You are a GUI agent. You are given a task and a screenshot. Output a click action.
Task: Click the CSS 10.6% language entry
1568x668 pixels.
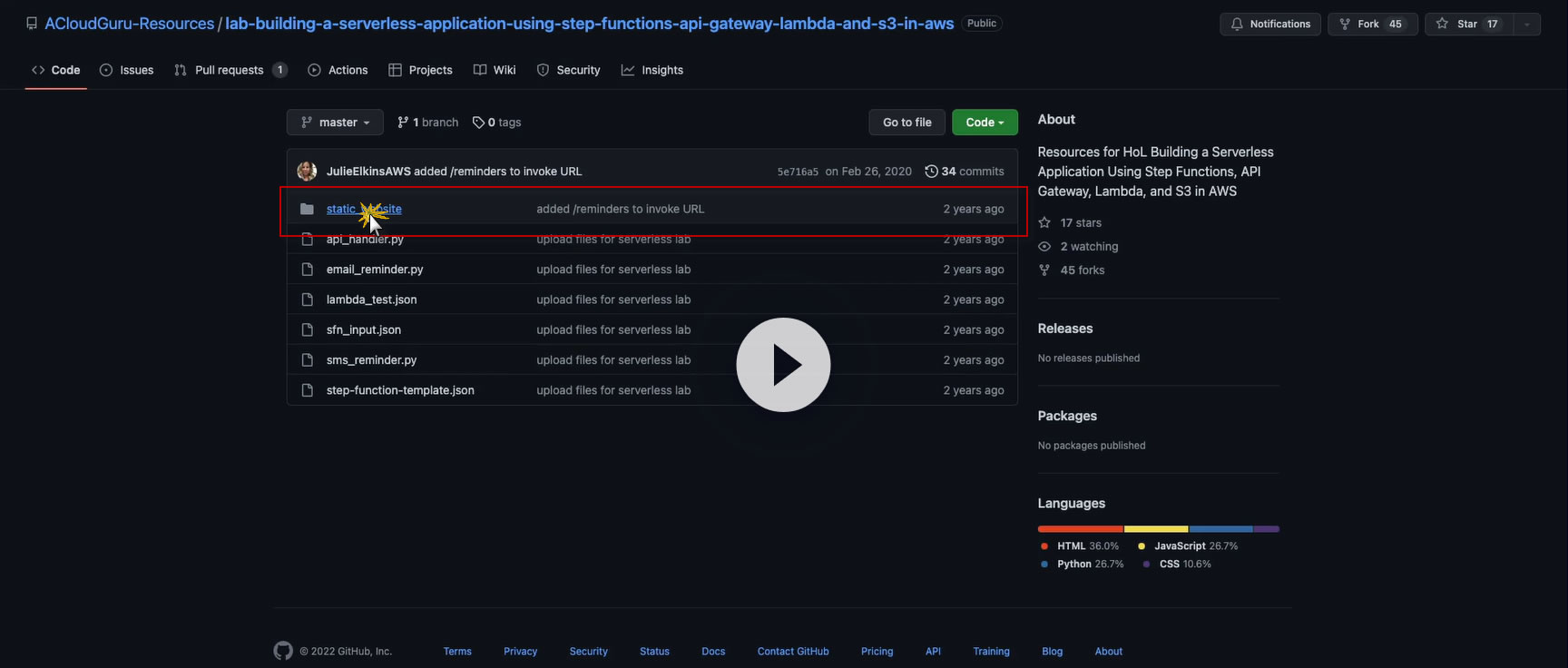[x=1177, y=565]
